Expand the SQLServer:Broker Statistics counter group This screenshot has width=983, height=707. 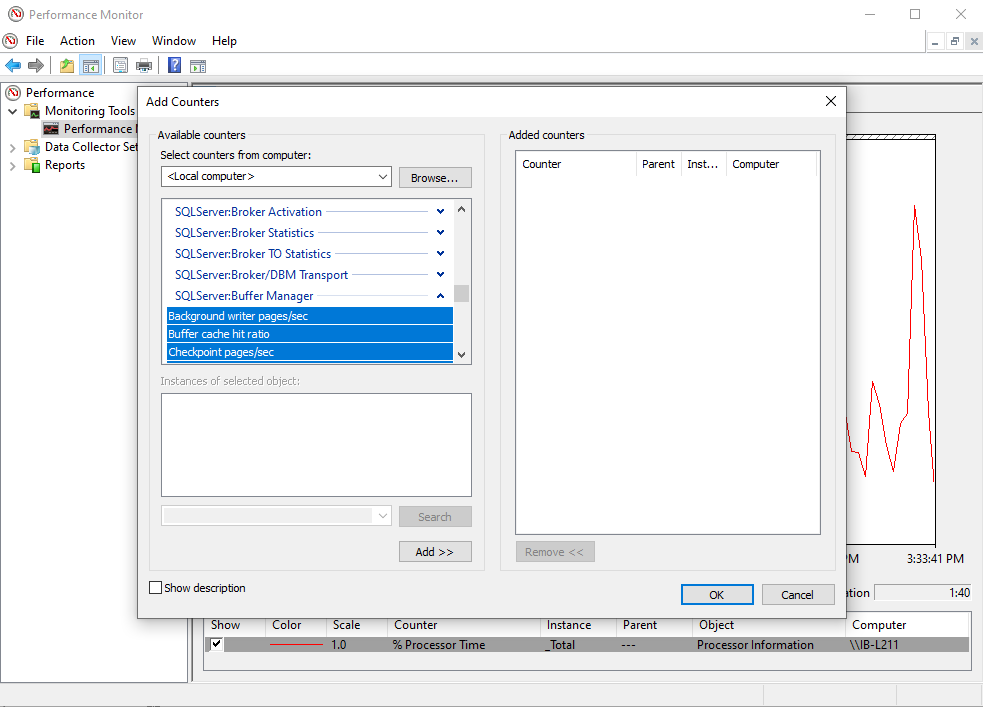point(439,232)
